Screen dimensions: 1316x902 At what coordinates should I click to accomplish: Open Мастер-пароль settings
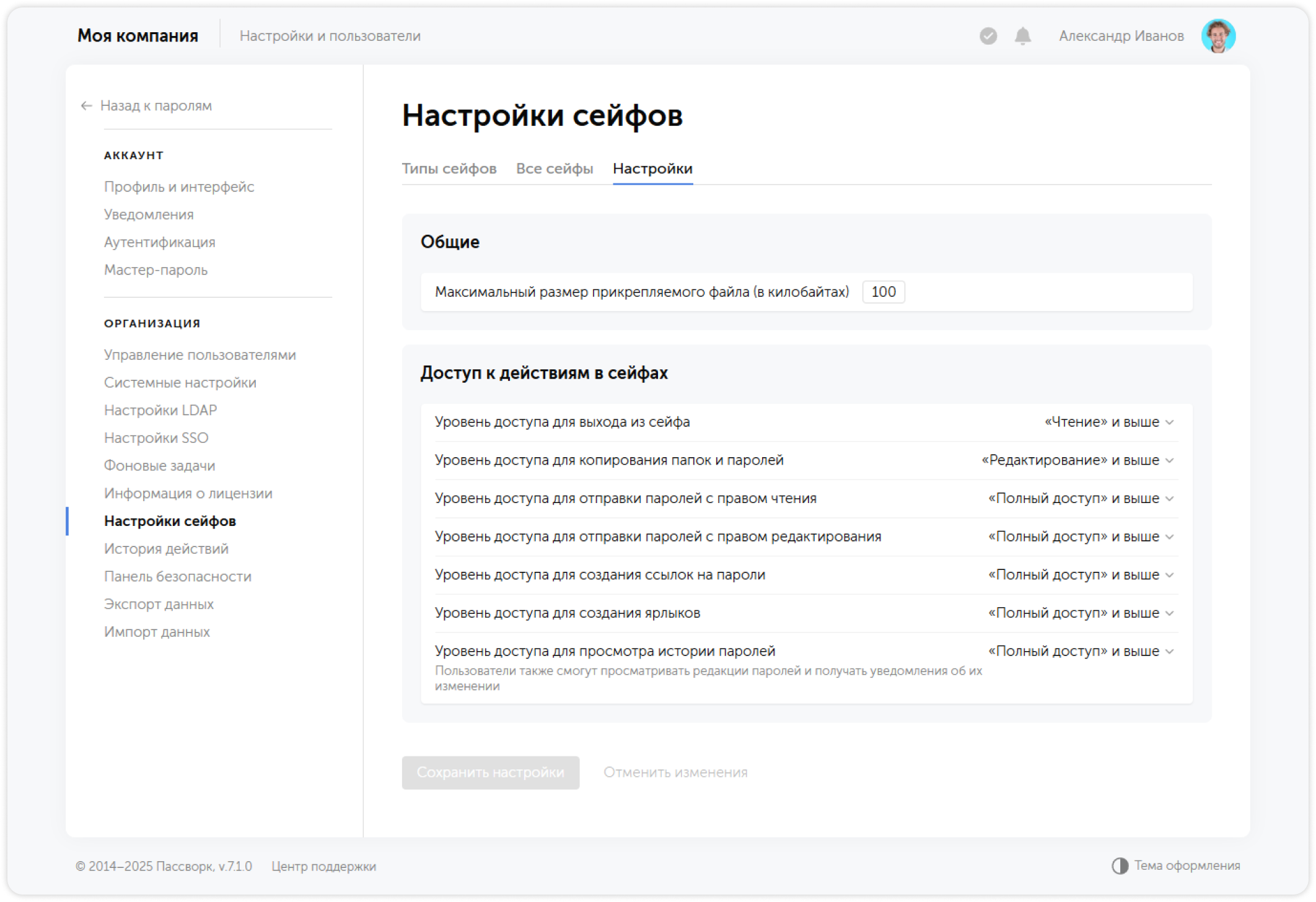click(x=155, y=269)
